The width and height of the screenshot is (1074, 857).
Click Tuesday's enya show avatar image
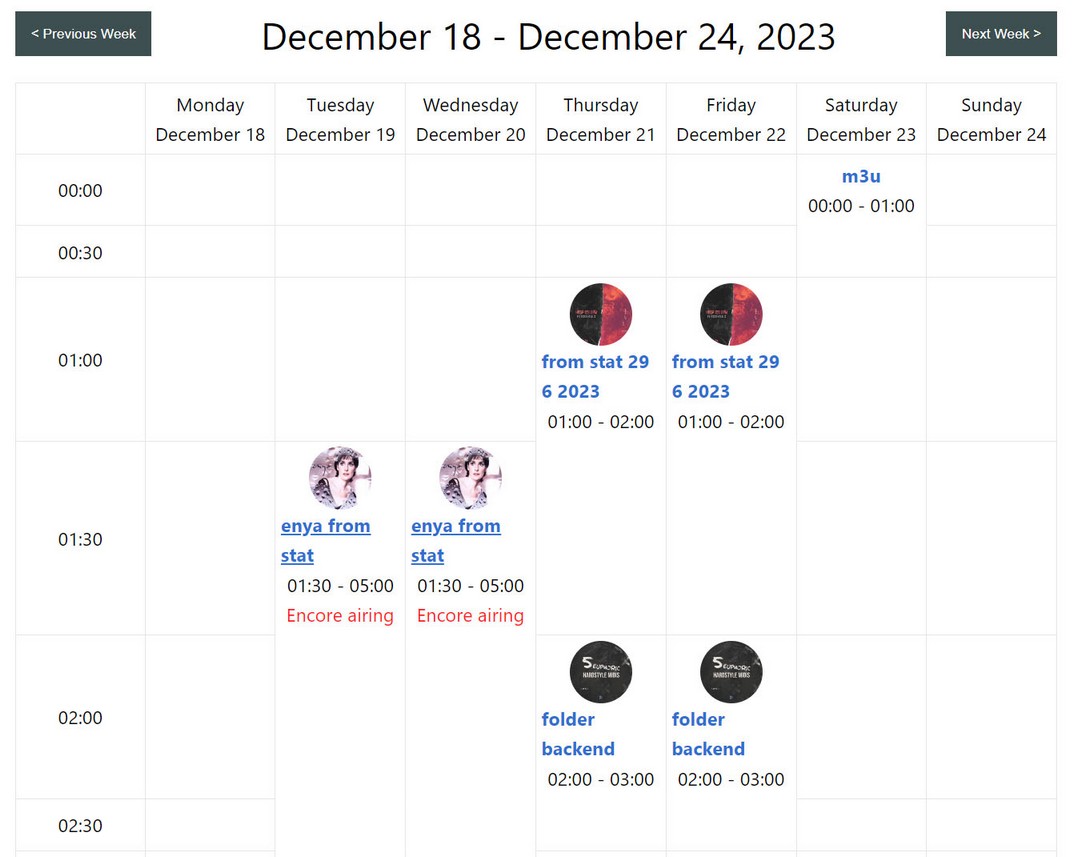coord(340,478)
